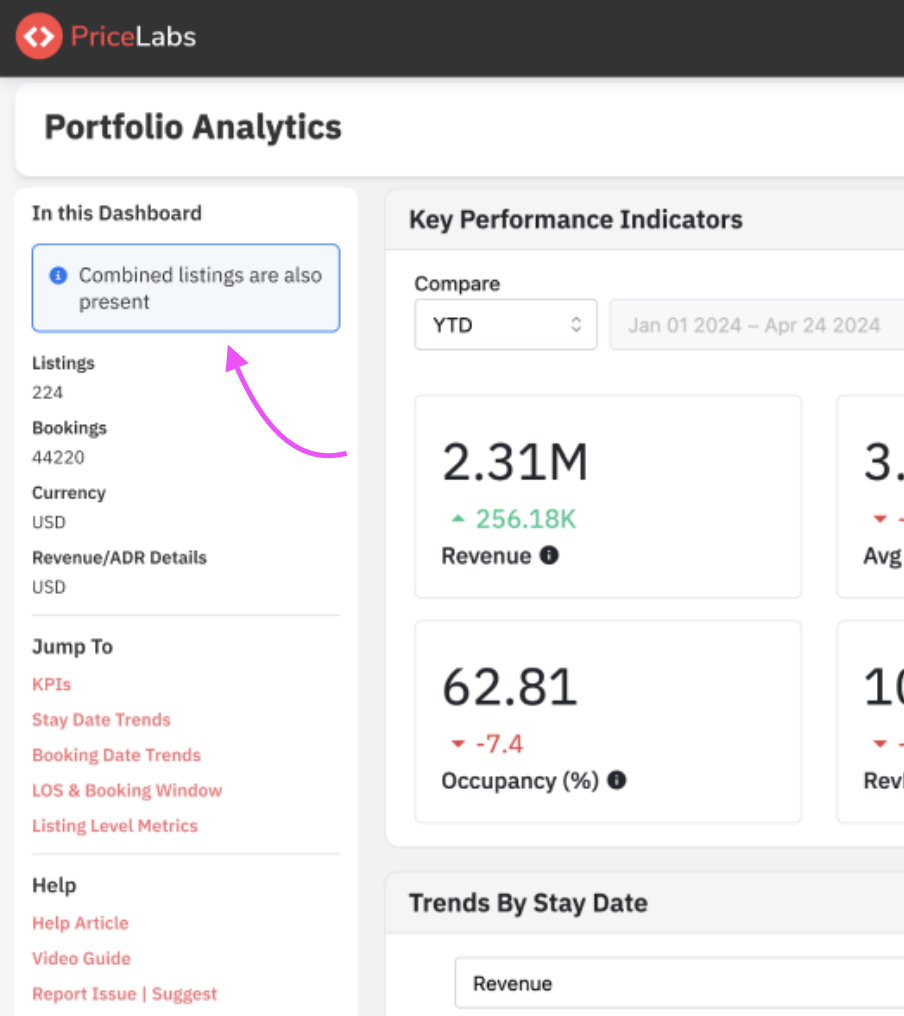Open the Help Article link
Viewport: 904px width, 1016px height.
[x=80, y=923]
